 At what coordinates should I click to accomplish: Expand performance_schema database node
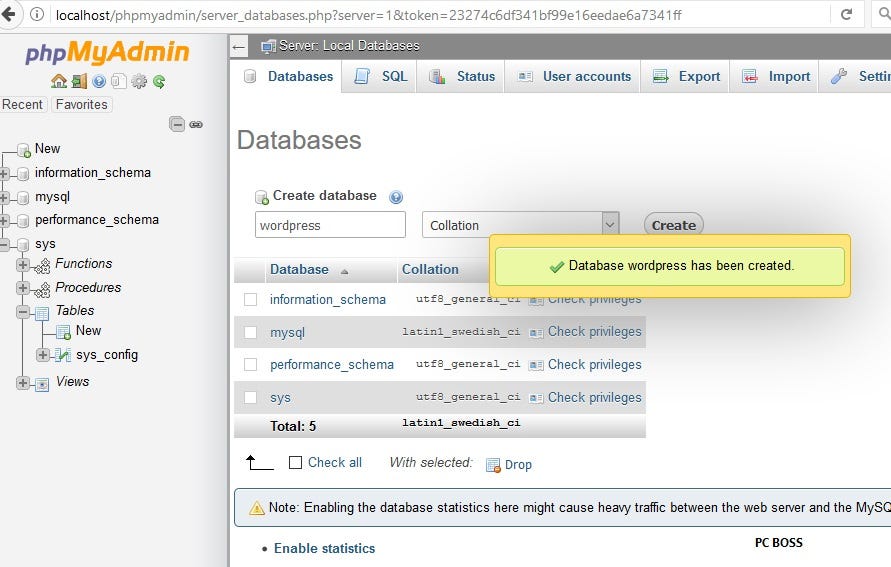pos(4,220)
